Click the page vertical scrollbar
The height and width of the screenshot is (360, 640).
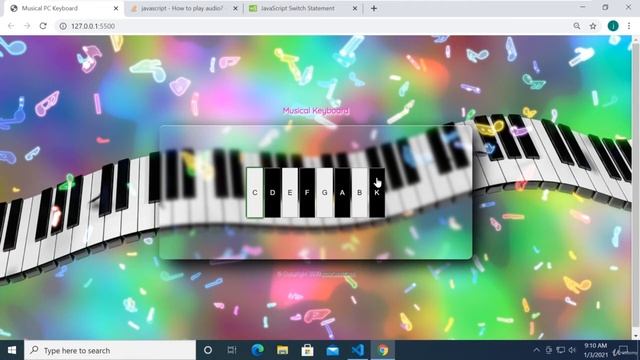pos(636,187)
